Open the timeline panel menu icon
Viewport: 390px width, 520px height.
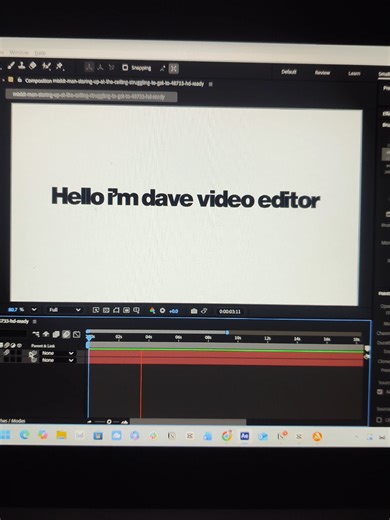pos(34,322)
